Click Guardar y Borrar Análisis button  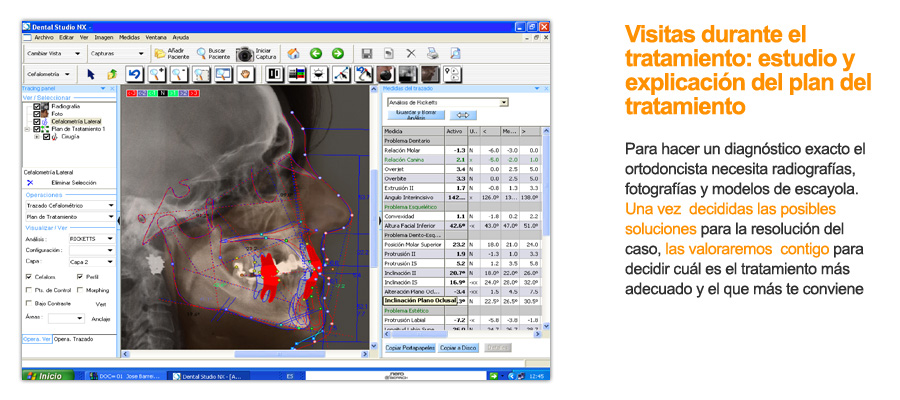[x=416, y=115]
